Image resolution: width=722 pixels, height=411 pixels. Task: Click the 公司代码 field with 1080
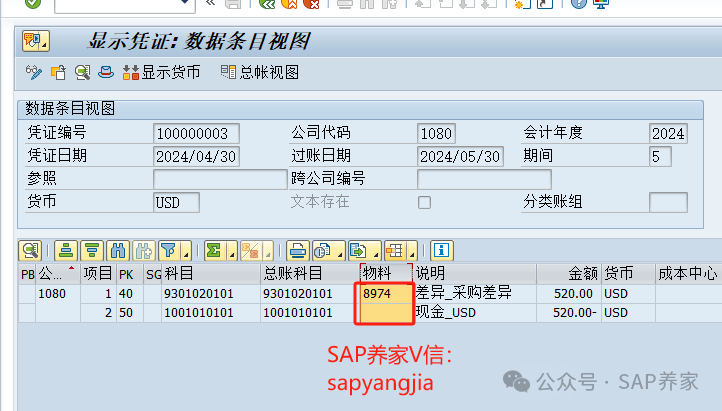pos(436,133)
